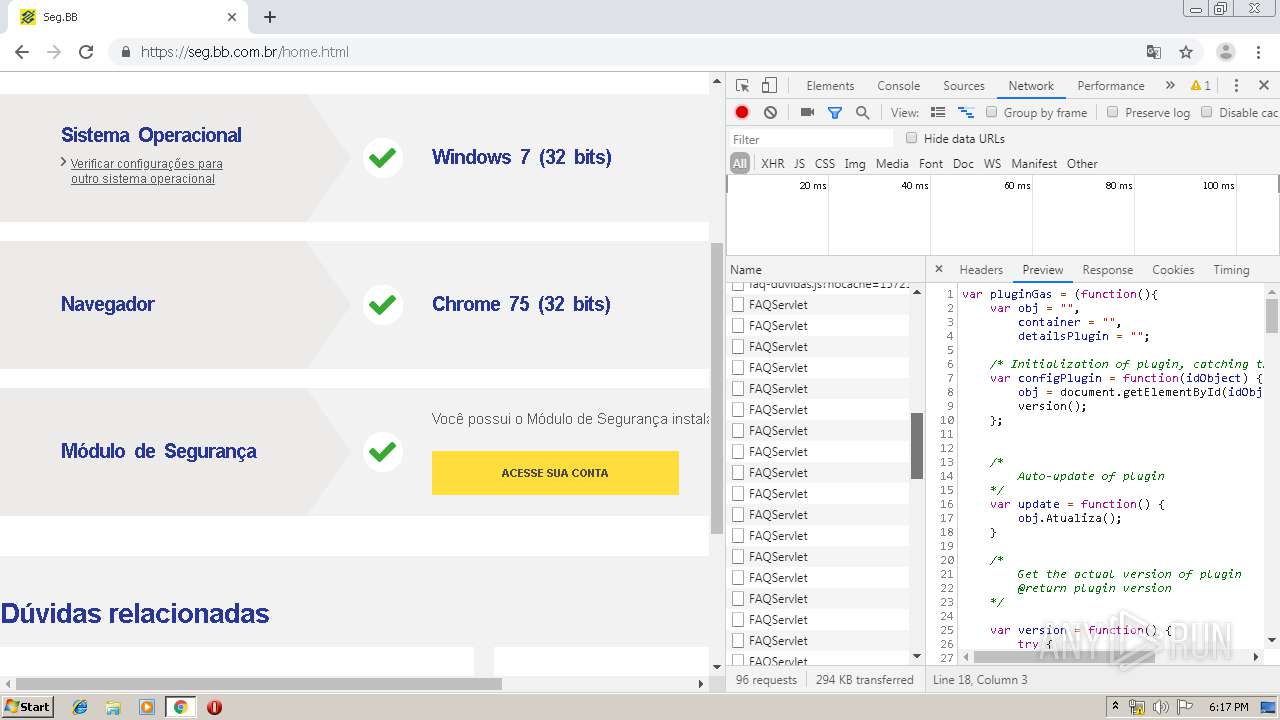Toggle the network filter funnel icon
The width and height of the screenshot is (1280, 720).
[835, 113]
